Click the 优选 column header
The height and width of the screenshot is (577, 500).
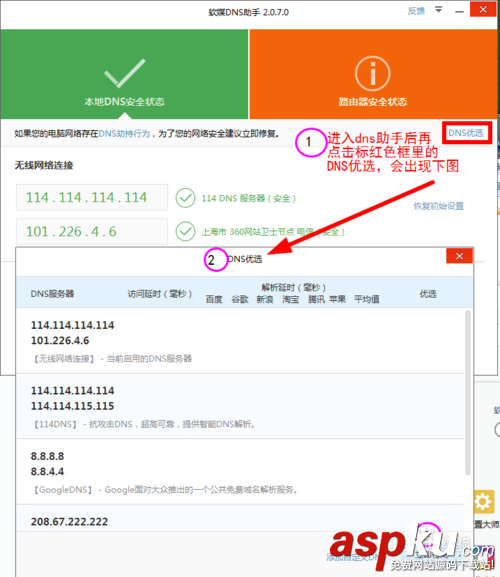pyautogui.click(x=428, y=294)
